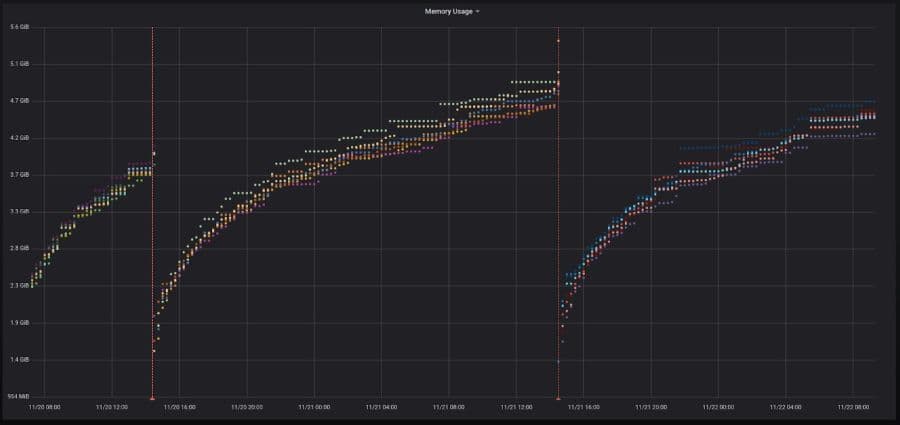
Task: Expand the dropdown caret beside Memory Usage
Action: (478, 12)
